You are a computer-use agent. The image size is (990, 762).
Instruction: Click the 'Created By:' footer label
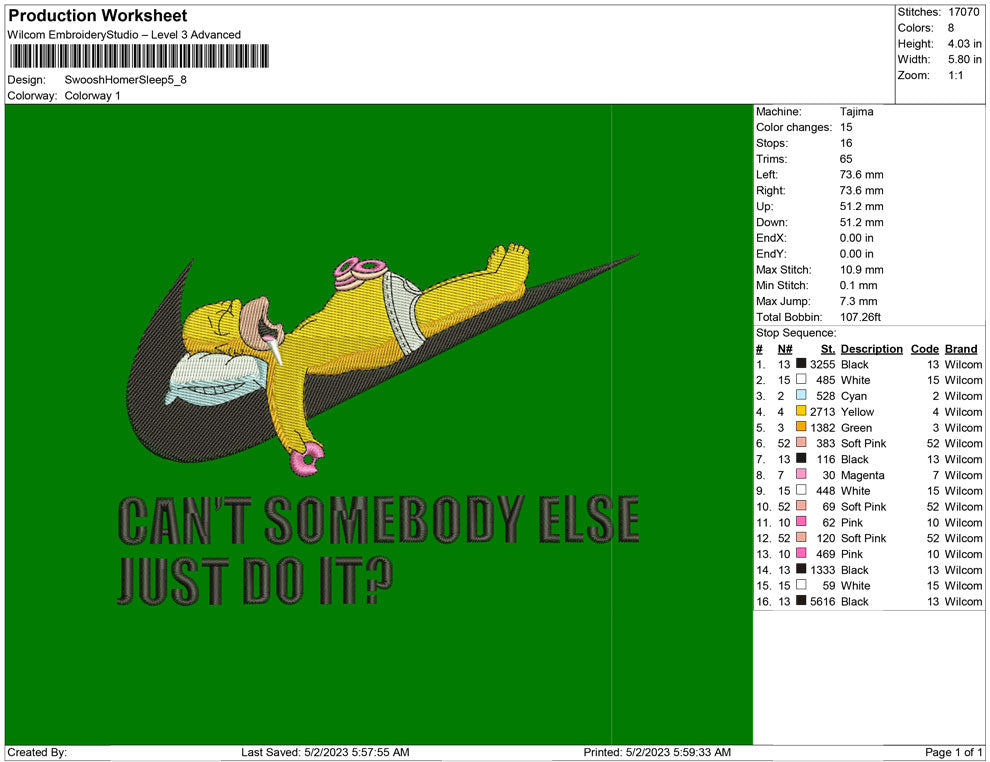(x=37, y=752)
